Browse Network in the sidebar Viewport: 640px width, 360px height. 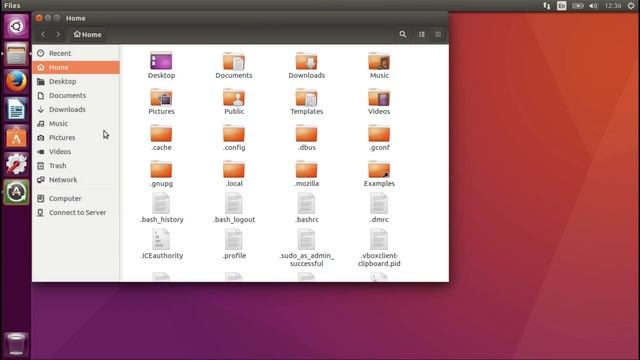tap(76, 180)
